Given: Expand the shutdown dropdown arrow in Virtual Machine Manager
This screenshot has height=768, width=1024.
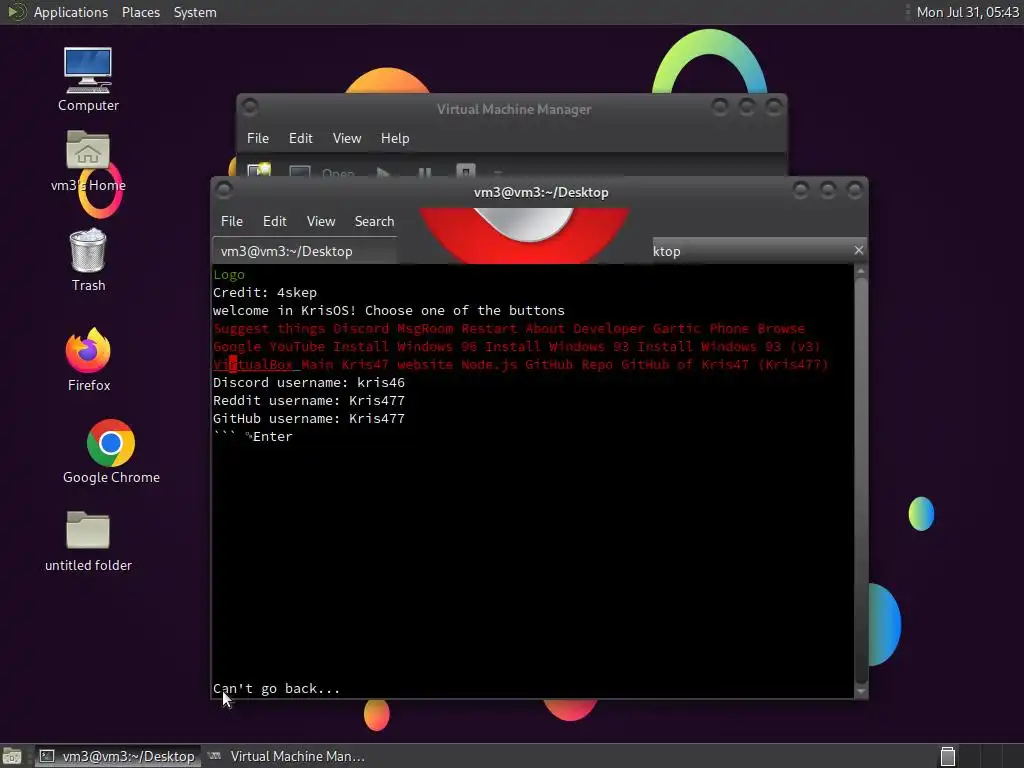Looking at the screenshot, I should 498,173.
